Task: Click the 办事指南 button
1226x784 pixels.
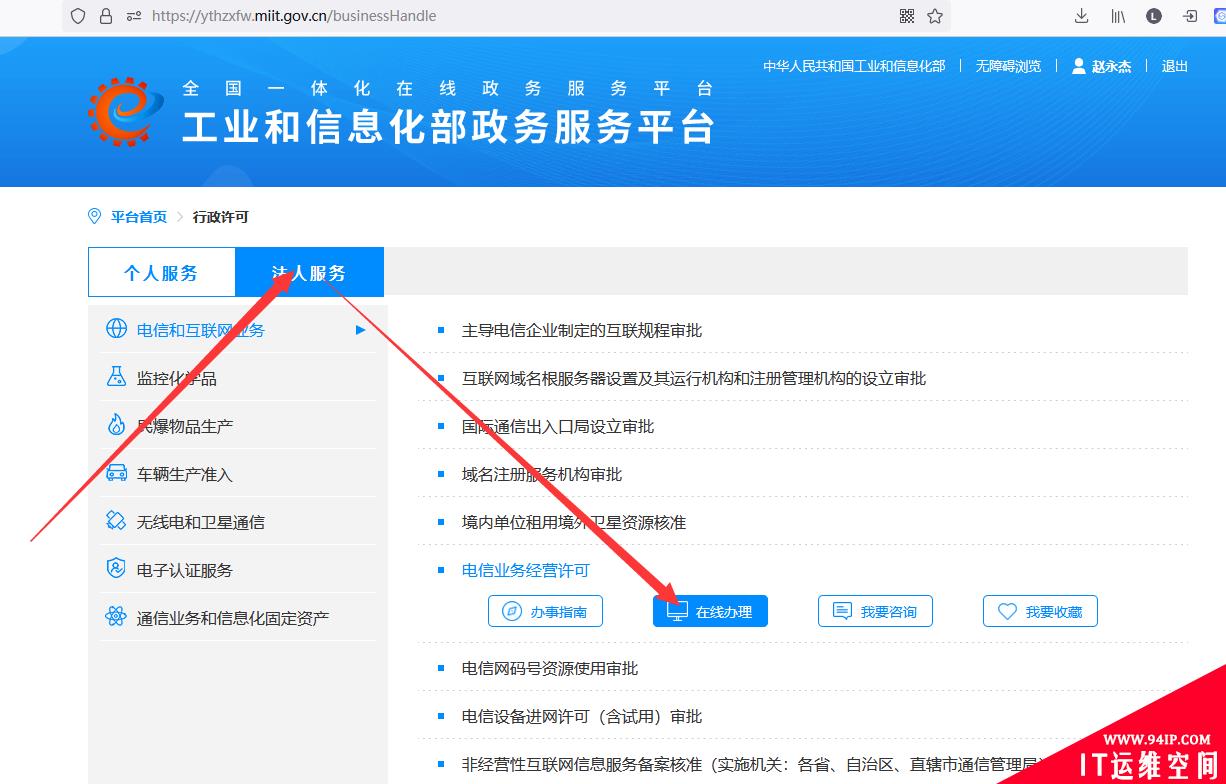Action: pos(545,611)
